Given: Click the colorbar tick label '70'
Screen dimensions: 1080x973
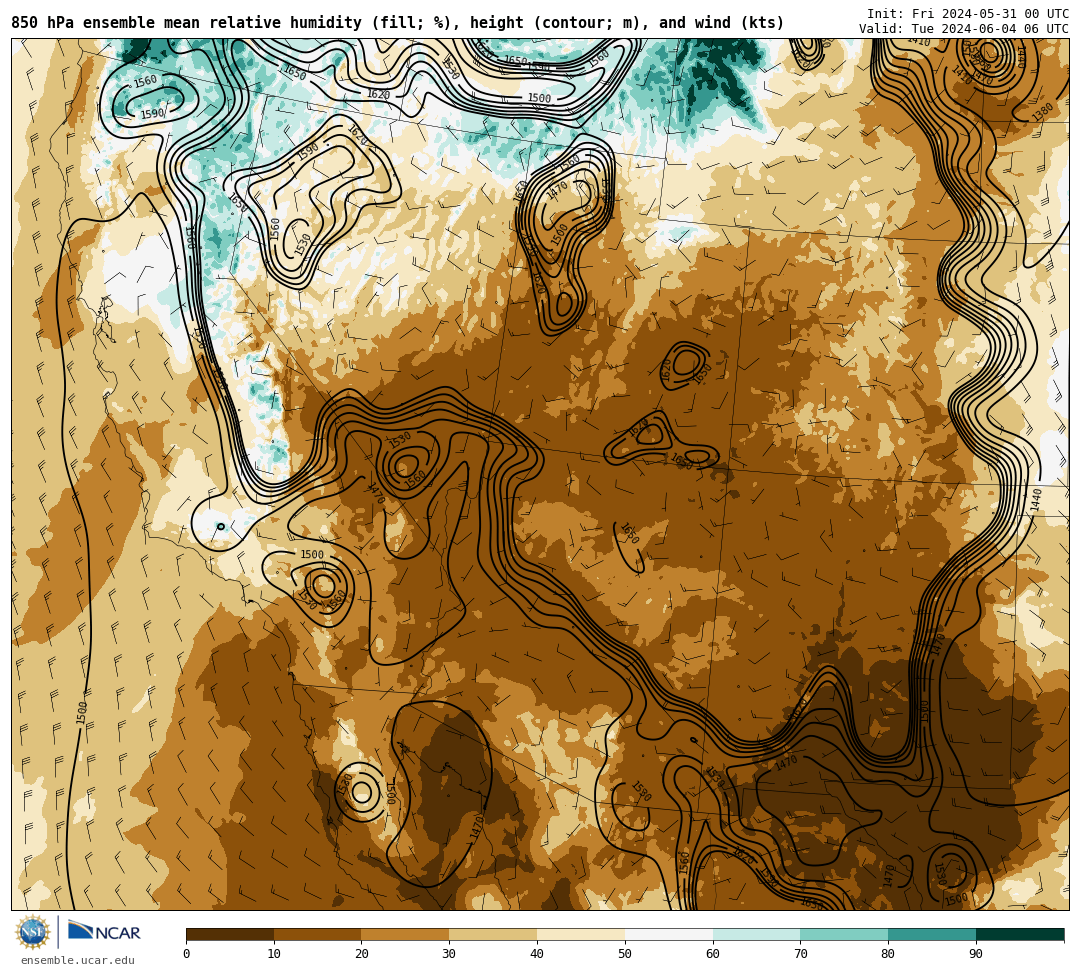Looking at the screenshot, I should point(800,954).
